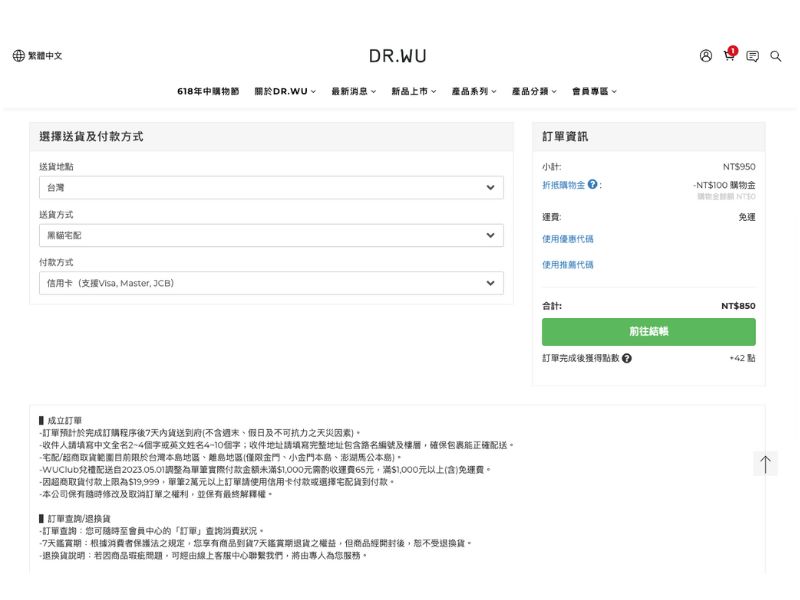Expand the 關於DR.WU menu
800x600 pixels.
(x=285, y=91)
